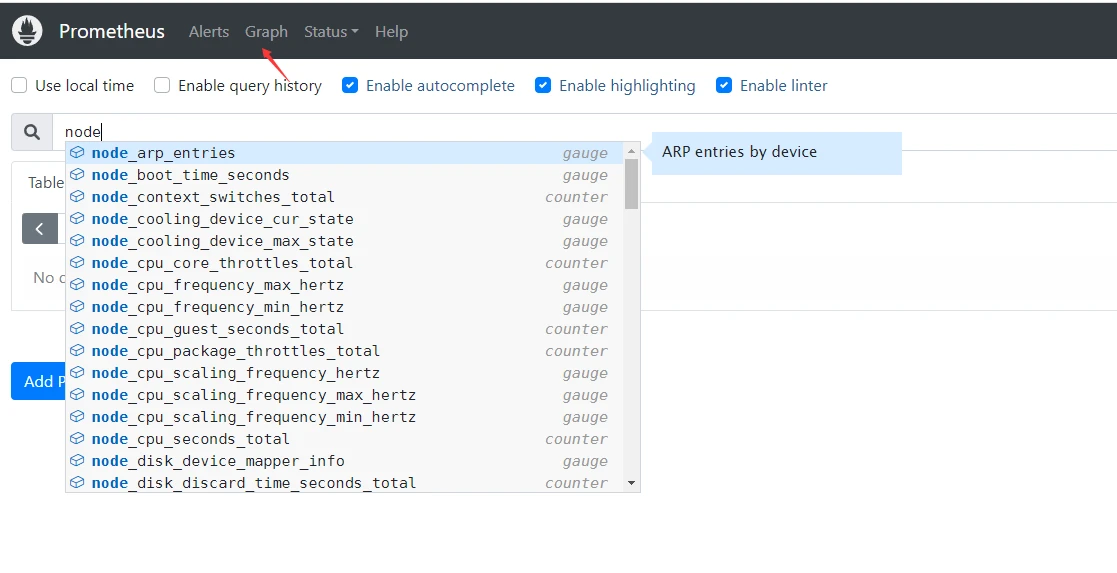
Task: Click the Prometheus brand title link
Action: pyautogui.click(x=112, y=31)
